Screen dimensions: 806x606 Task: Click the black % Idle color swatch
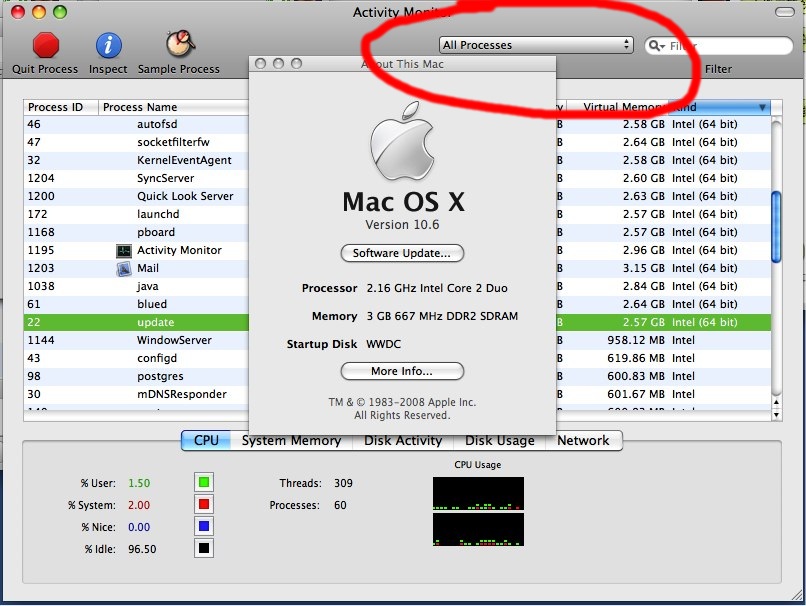[x=204, y=548]
